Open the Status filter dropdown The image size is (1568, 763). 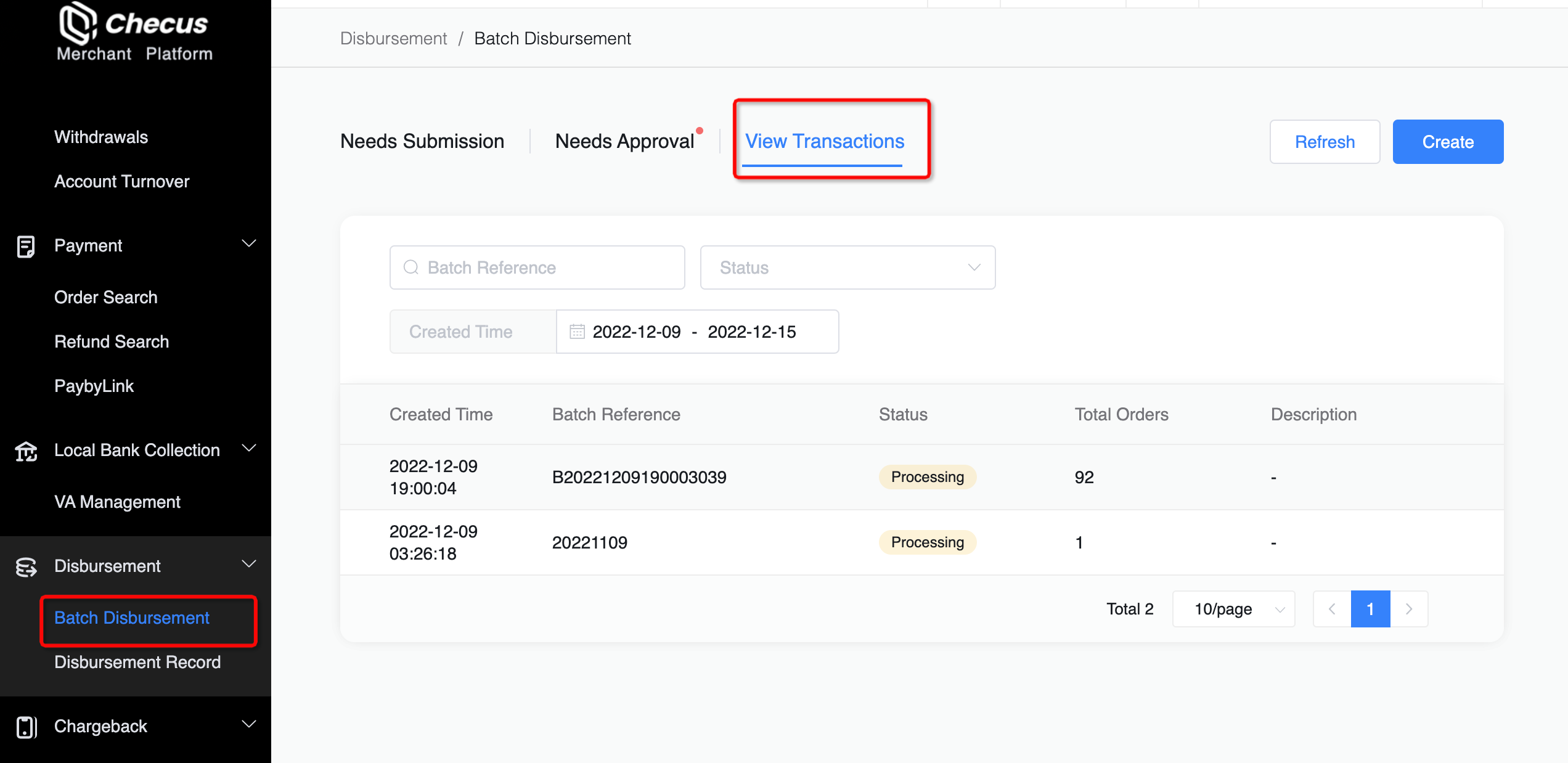point(847,267)
